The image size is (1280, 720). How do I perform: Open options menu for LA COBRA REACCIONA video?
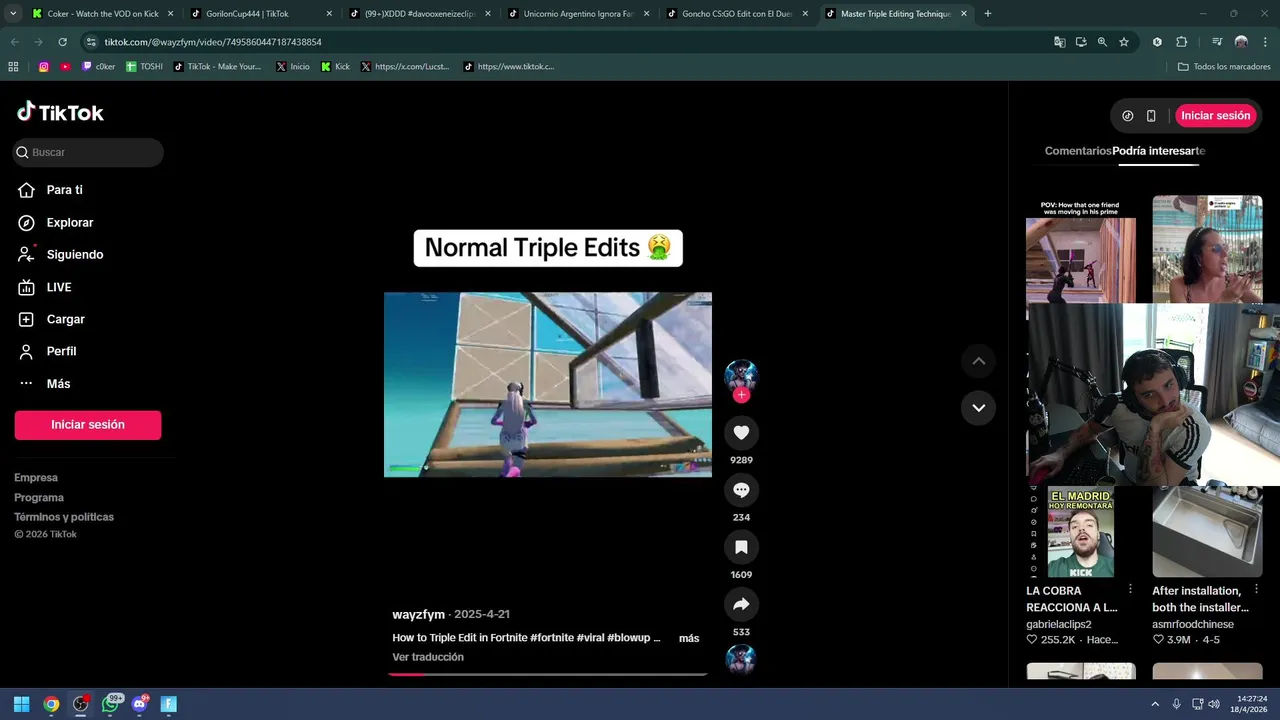coord(1130,590)
